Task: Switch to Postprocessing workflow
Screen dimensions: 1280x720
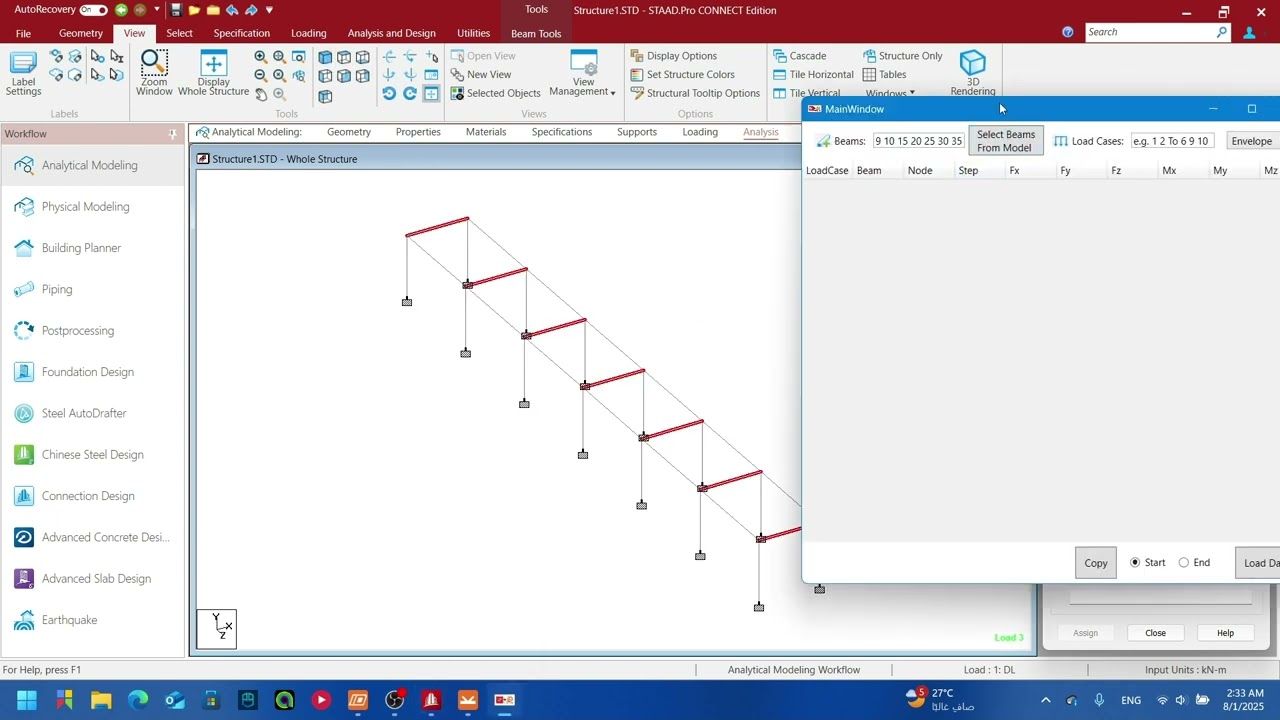Action: pos(92,331)
